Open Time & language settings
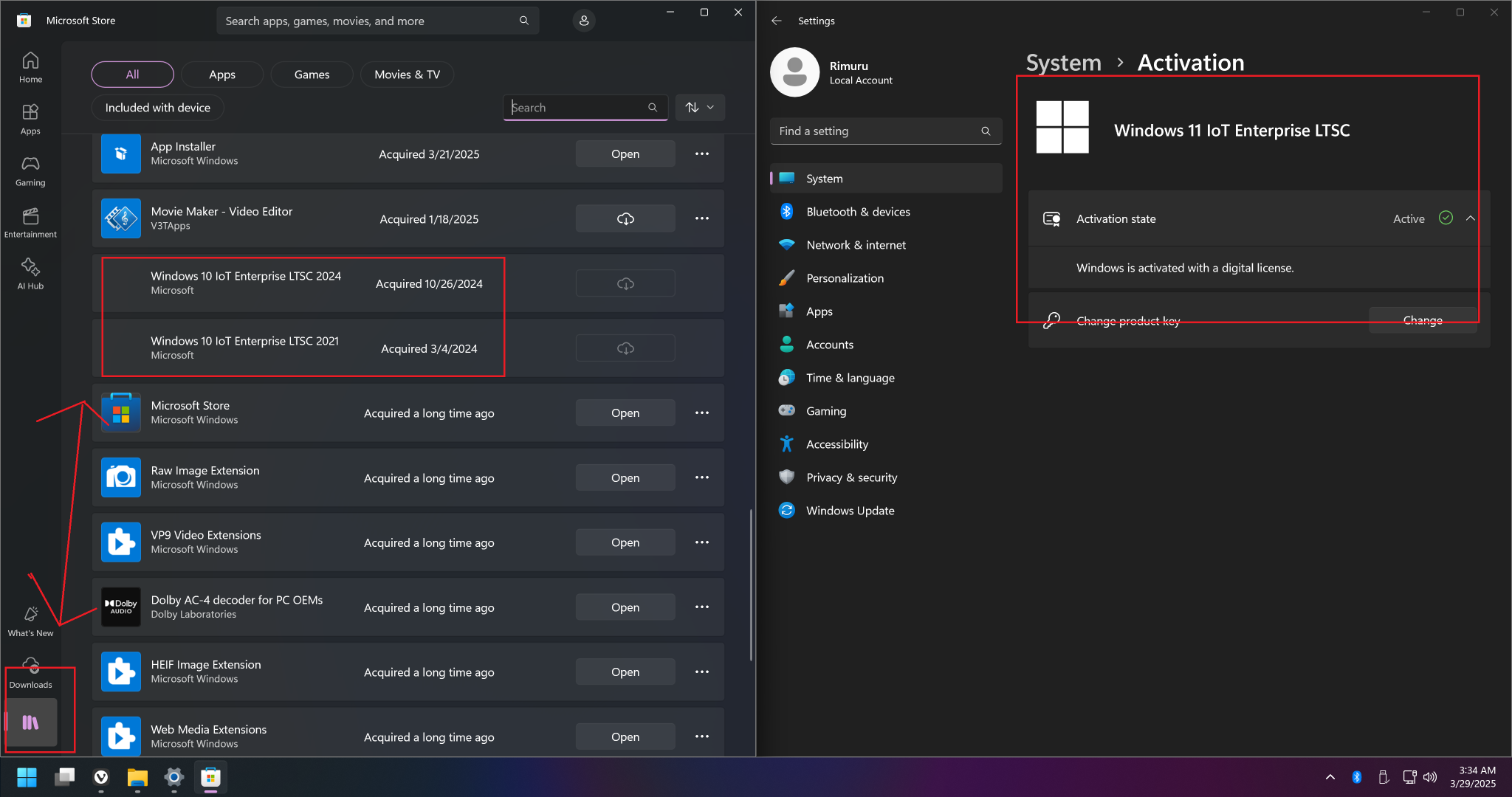 click(x=886, y=378)
